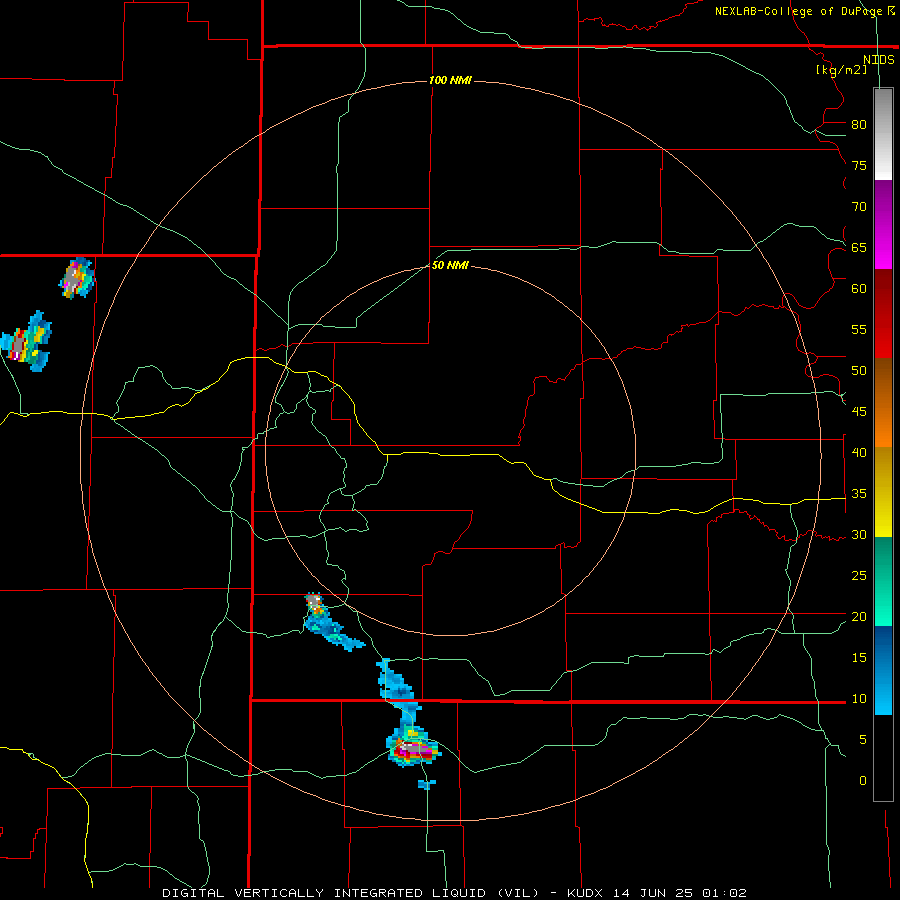Click the 50 value on the color scale
The height and width of the screenshot is (900, 900).
point(859,371)
